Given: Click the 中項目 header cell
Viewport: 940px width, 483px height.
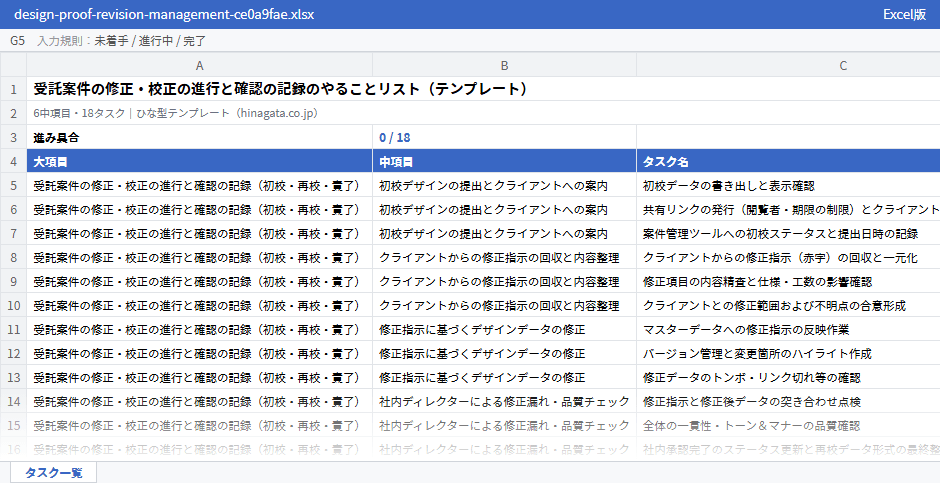Looking at the screenshot, I should click(504, 162).
